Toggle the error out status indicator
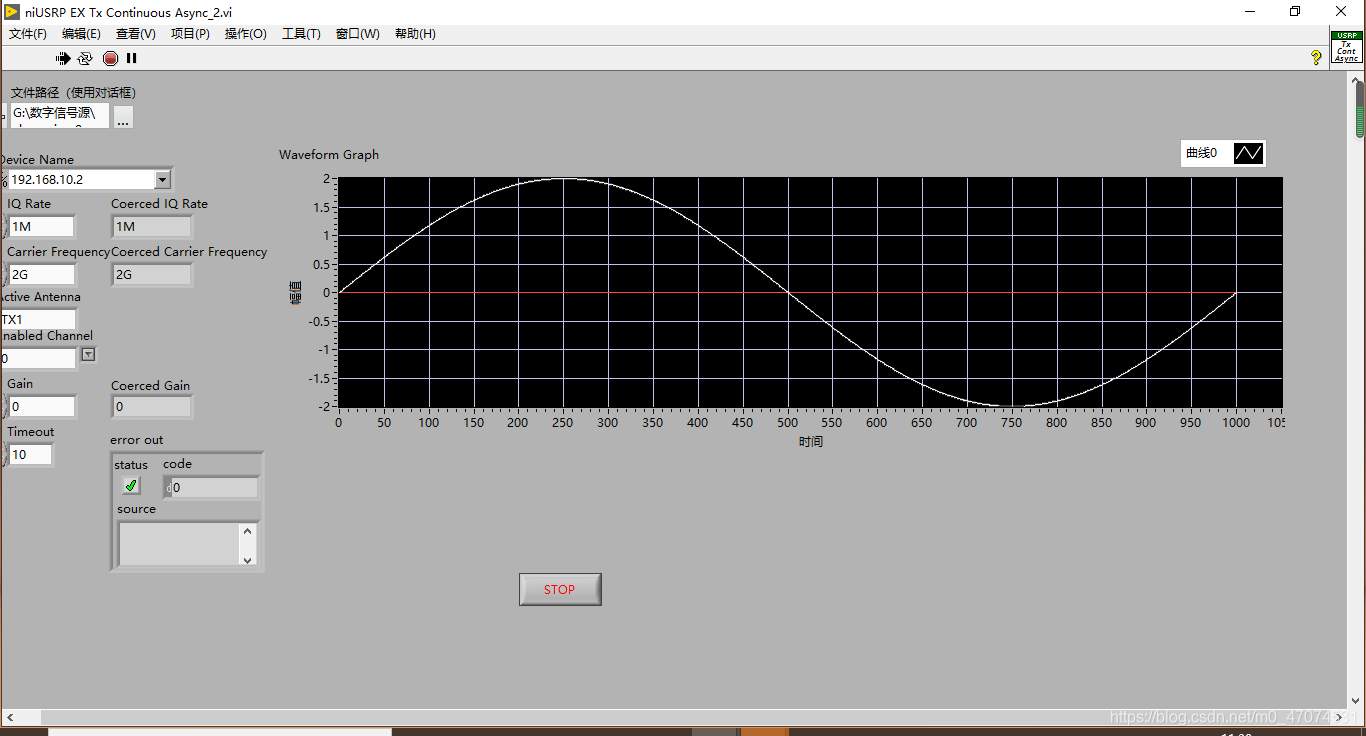 131,486
